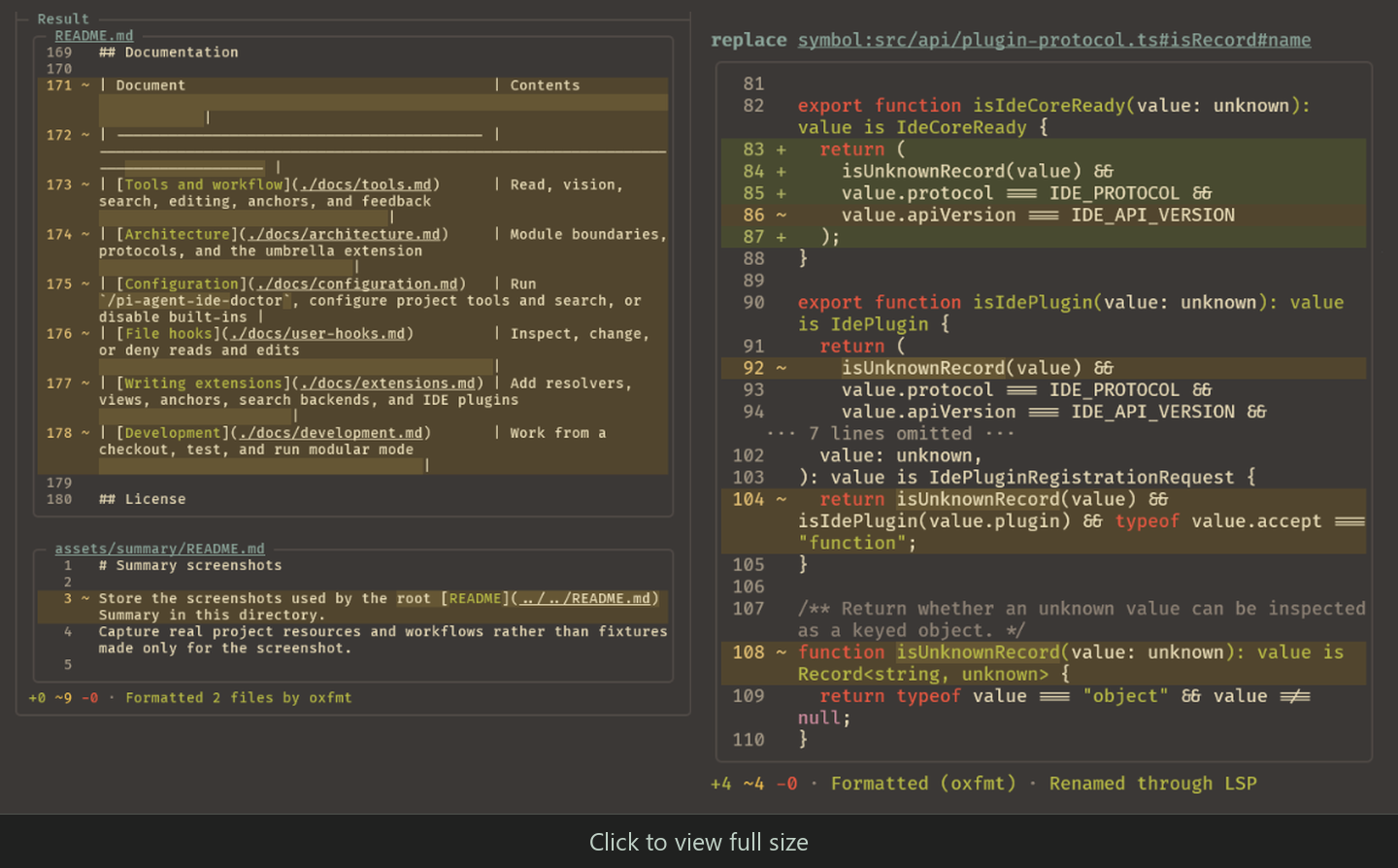Click the 'return typeof value' code on line 109
Image resolution: width=1398 pixels, height=868 pixels.
pyautogui.click(x=923, y=696)
